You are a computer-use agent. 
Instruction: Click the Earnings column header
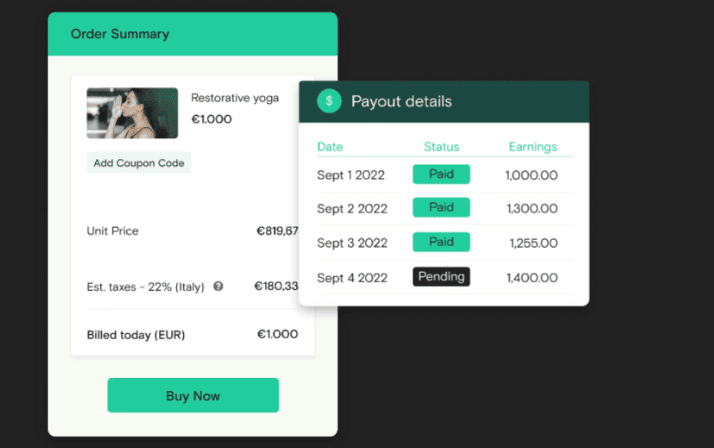[x=533, y=147]
